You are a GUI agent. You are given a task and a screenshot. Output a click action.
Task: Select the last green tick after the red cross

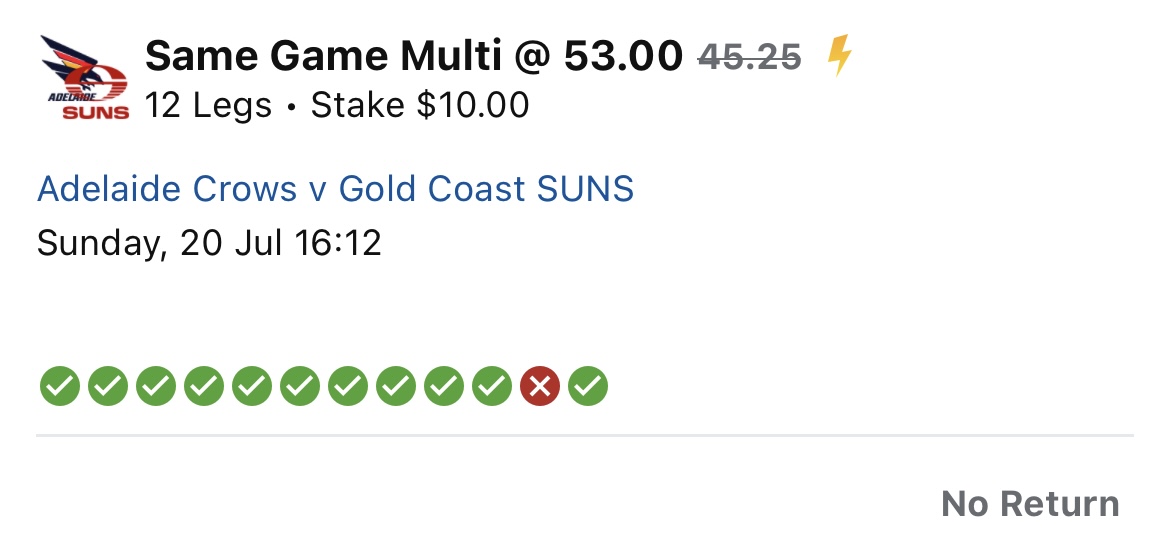(x=588, y=387)
